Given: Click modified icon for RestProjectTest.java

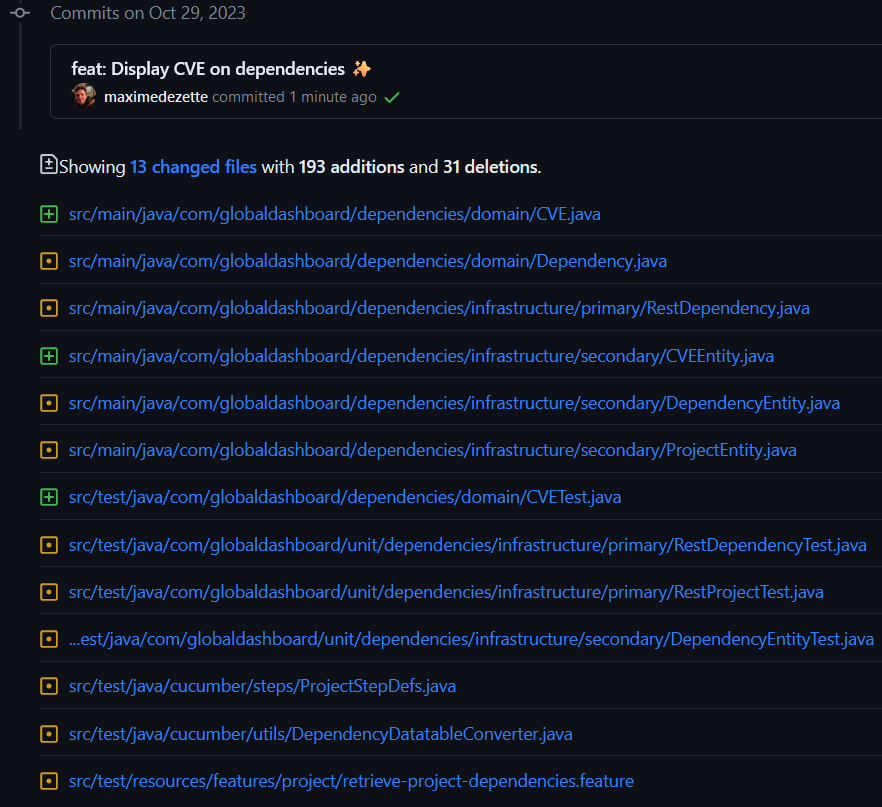Looking at the screenshot, I should pyautogui.click(x=49, y=592).
